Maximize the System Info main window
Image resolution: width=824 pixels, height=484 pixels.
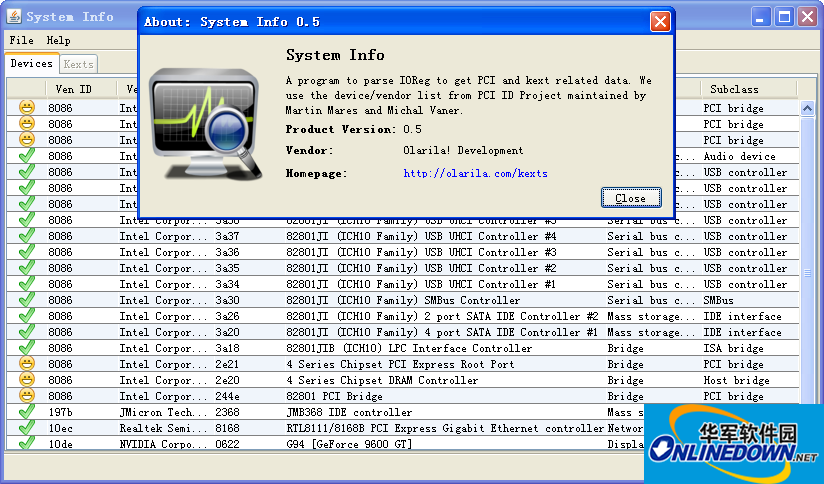pos(784,17)
